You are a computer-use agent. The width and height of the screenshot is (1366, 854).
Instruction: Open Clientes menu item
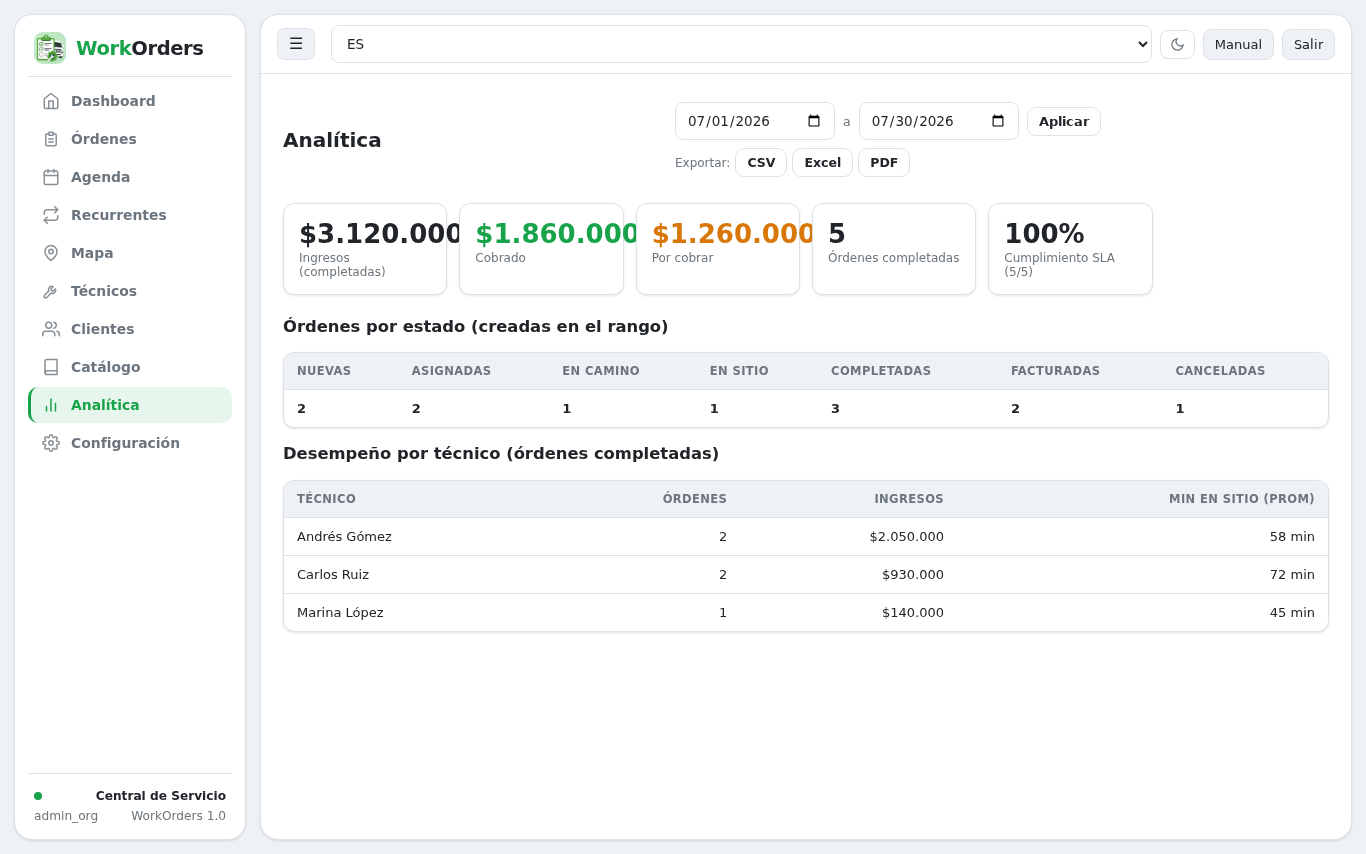click(x=130, y=329)
